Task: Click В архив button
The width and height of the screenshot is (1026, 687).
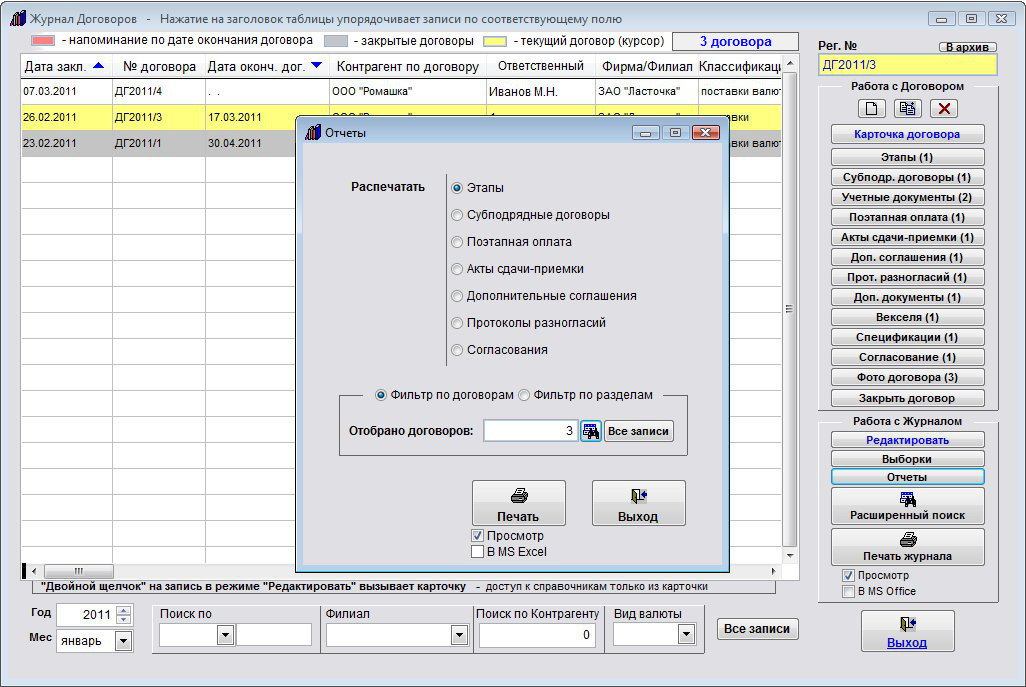Action: (x=966, y=47)
